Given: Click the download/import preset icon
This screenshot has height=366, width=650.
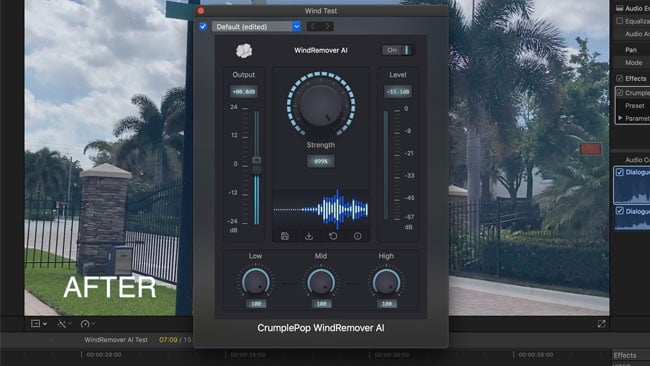Looking at the screenshot, I should pyautogui.click(x=309, y=236).
